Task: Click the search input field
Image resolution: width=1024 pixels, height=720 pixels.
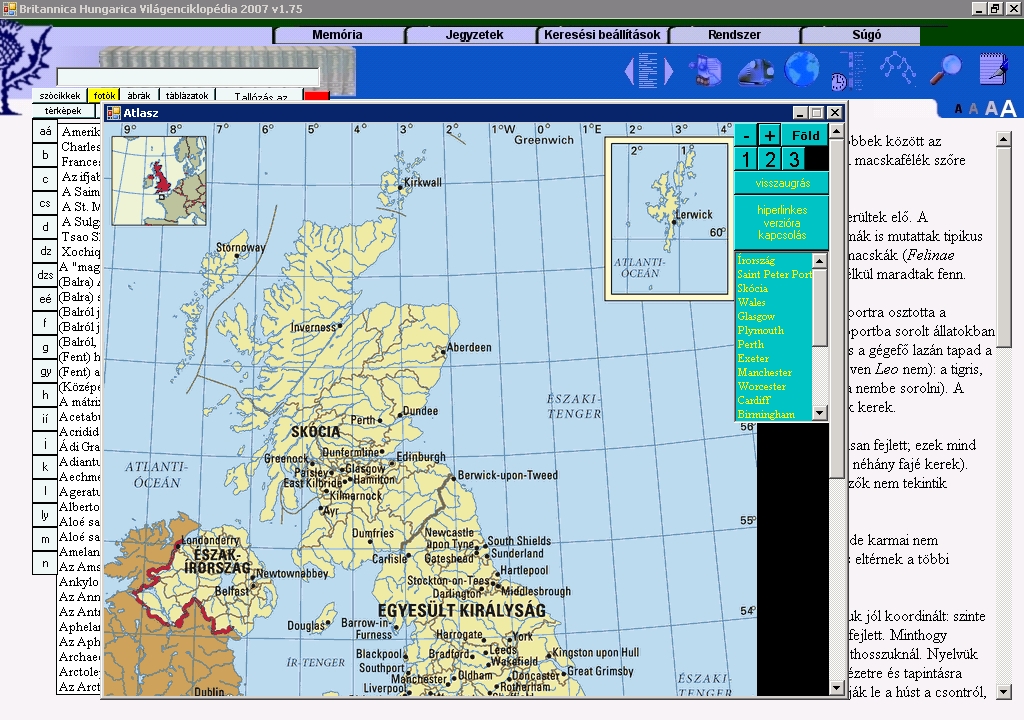Action: (188, 77)
